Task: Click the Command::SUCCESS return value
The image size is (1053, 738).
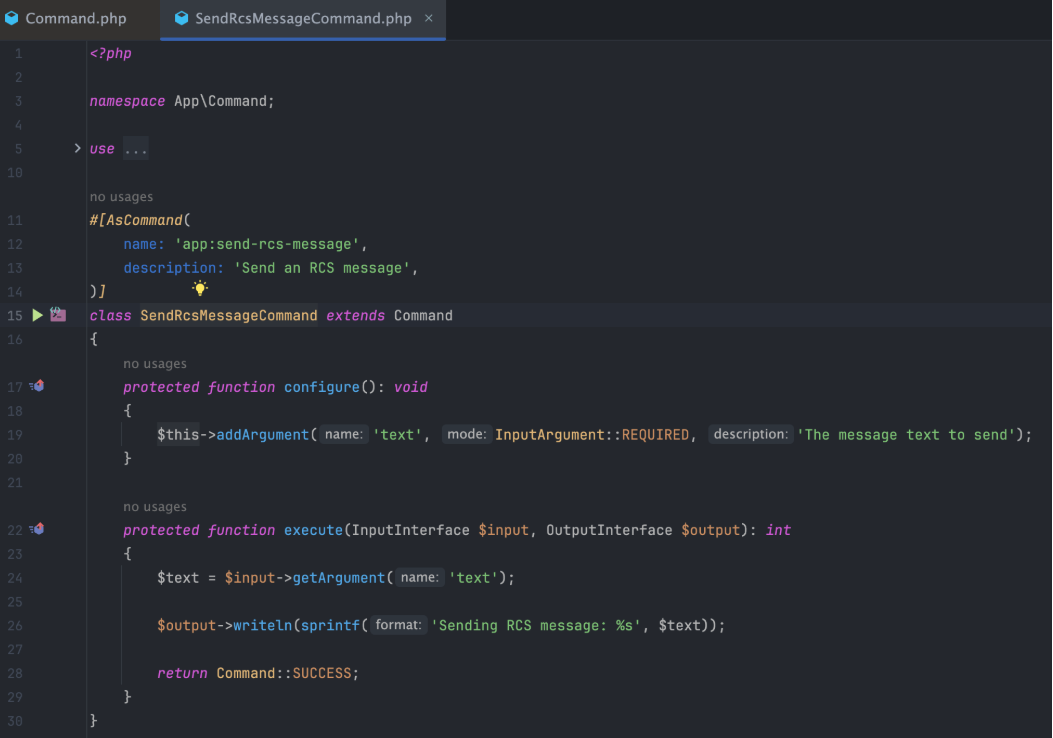Action: (x=283, y=674)
